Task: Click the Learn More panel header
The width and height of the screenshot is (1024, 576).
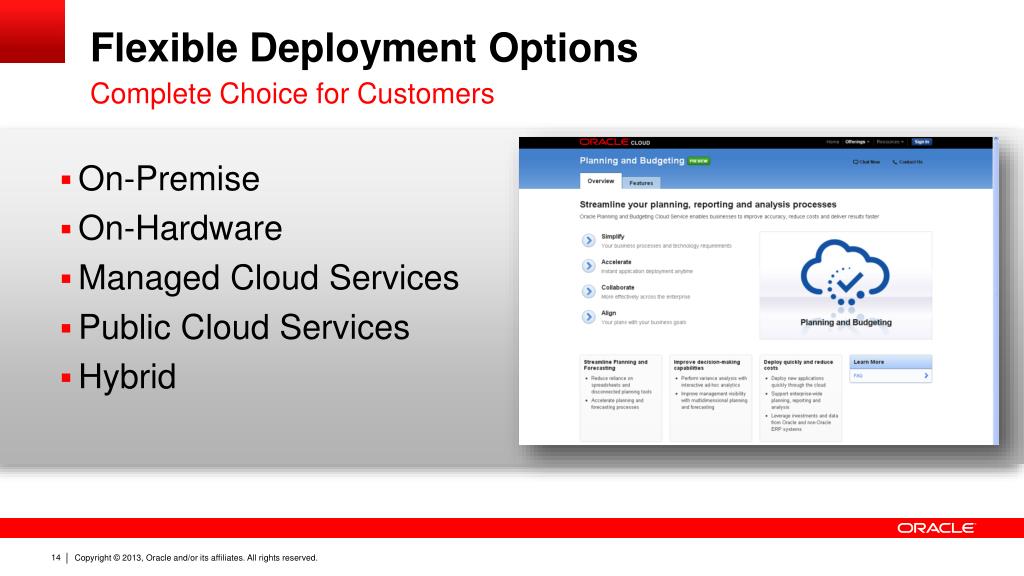Action: [890, 362]
